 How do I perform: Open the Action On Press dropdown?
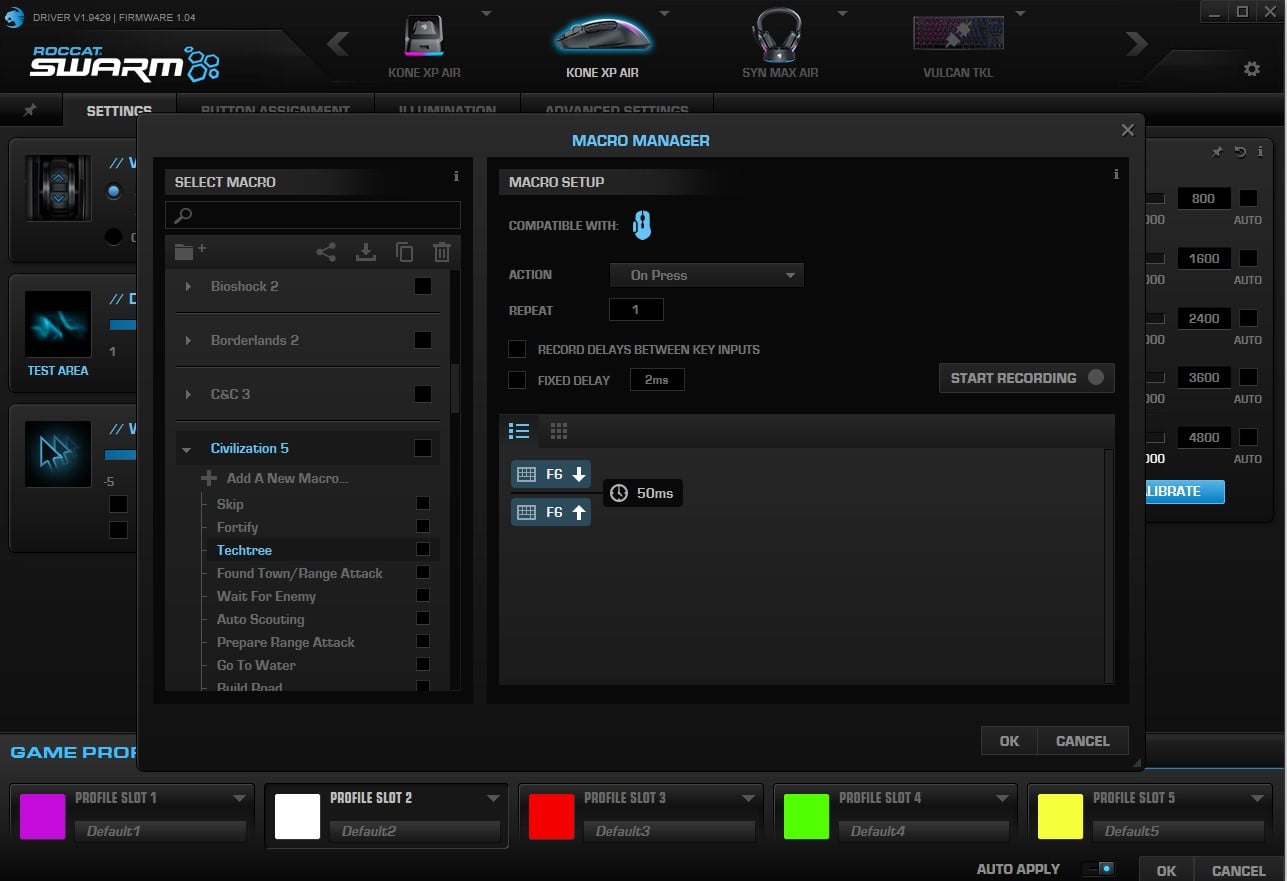(706, 275)
